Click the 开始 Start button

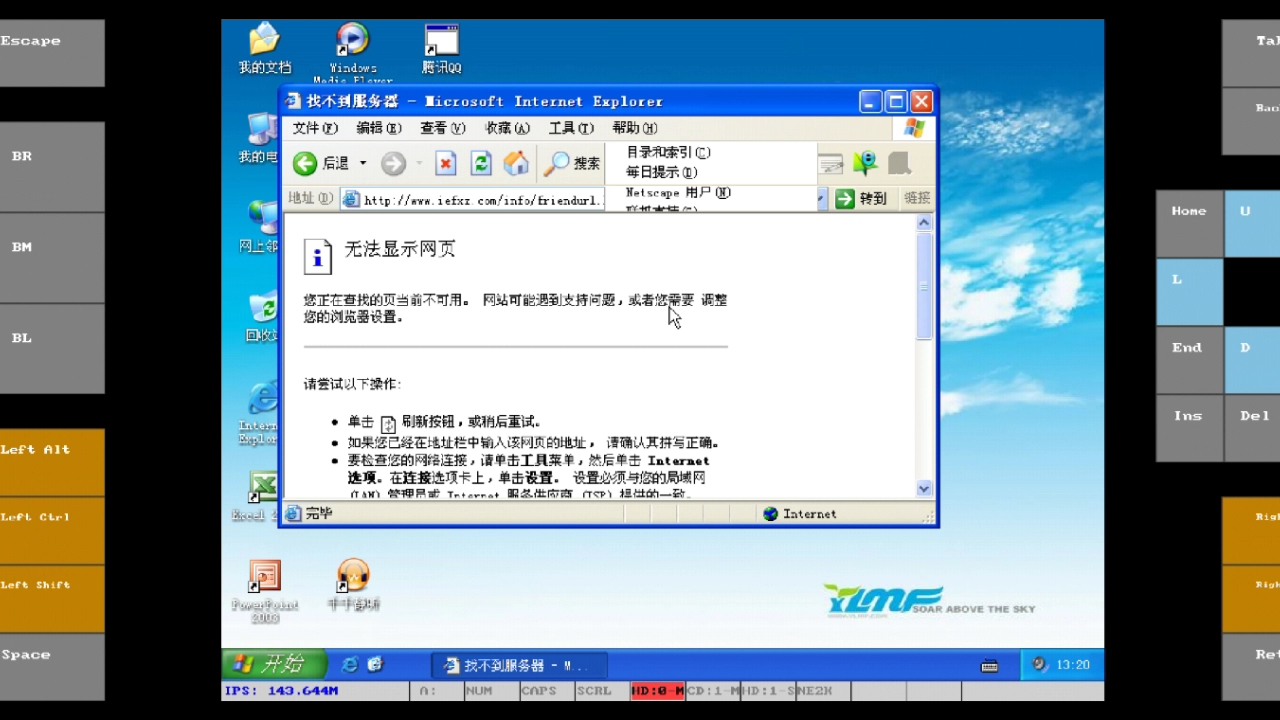(274, 664)
